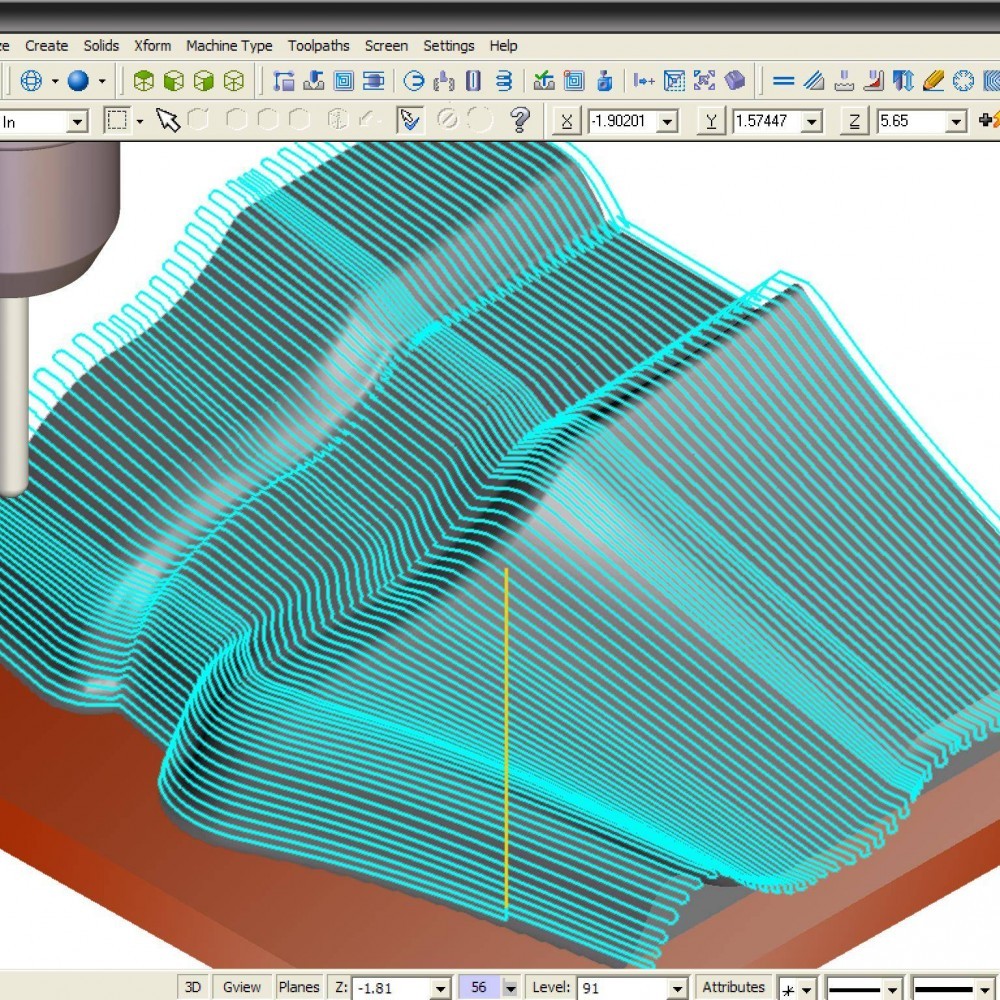
Task: Click the Z value field showing 5.65
Action: tap(911, 121)
